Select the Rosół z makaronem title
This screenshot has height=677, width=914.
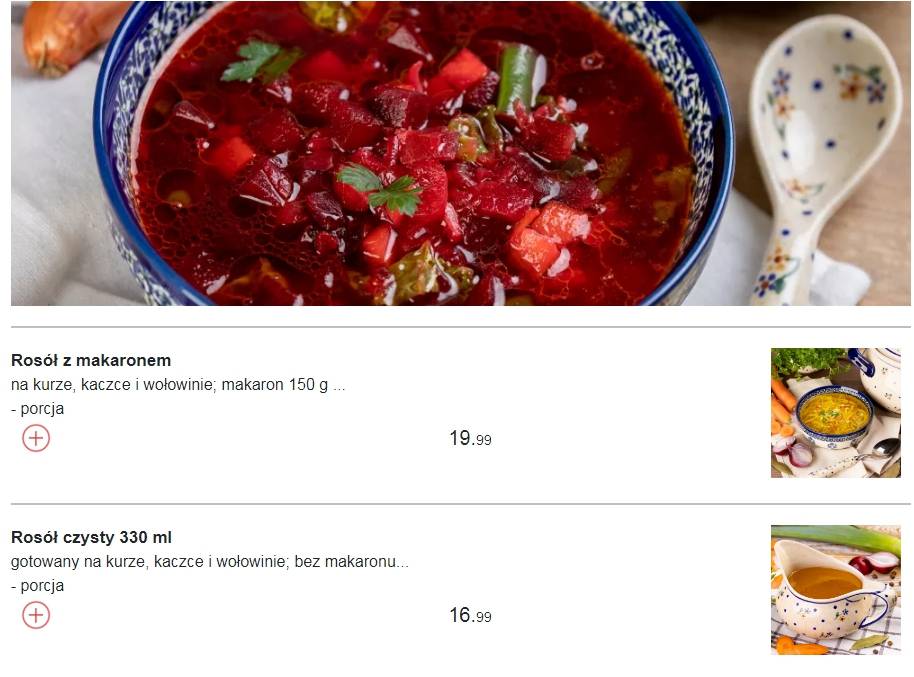pyautogui.click(x=91, y=360)
